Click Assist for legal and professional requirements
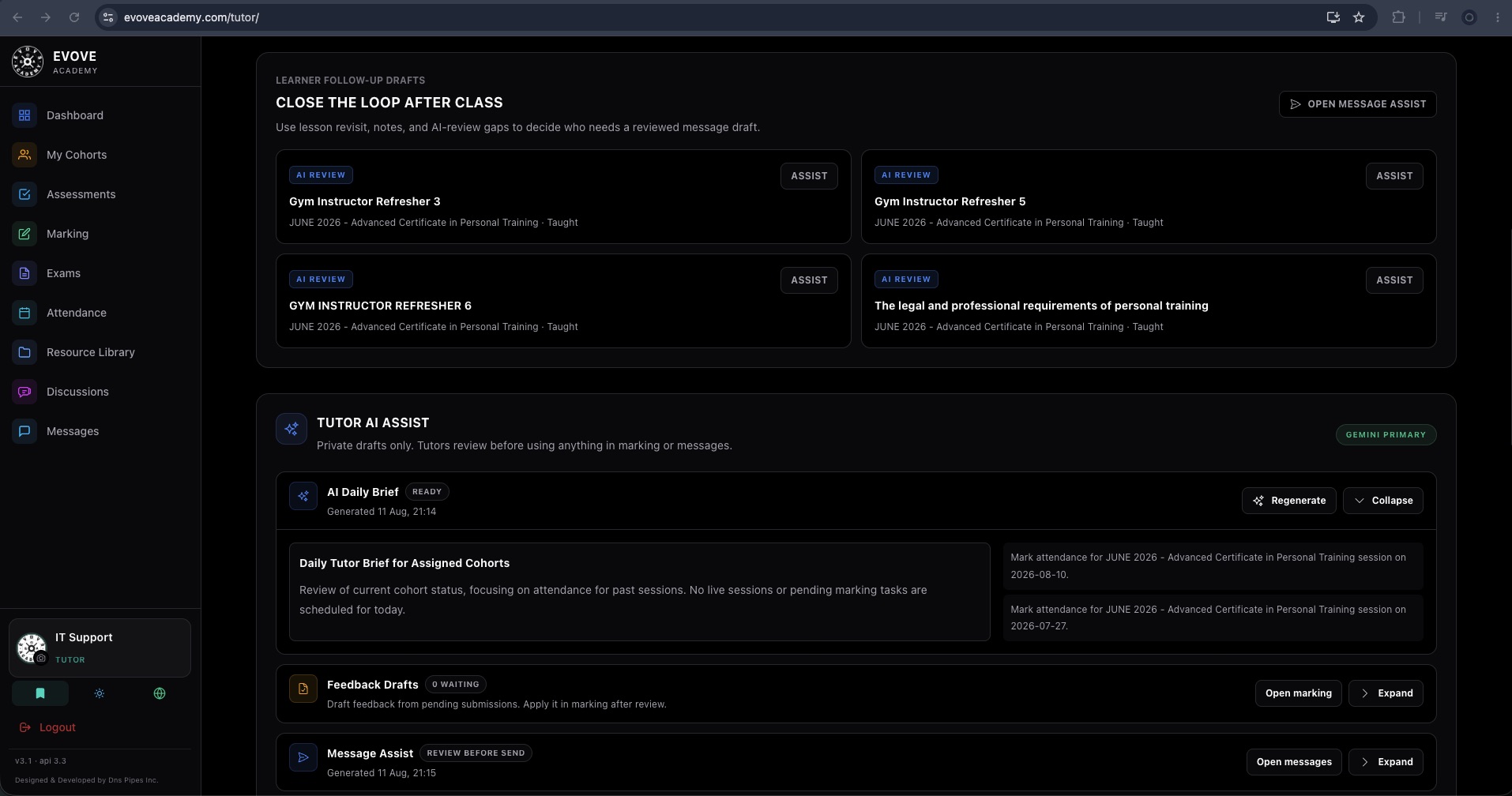The image size is (1512, 796). coord(1394,280)
